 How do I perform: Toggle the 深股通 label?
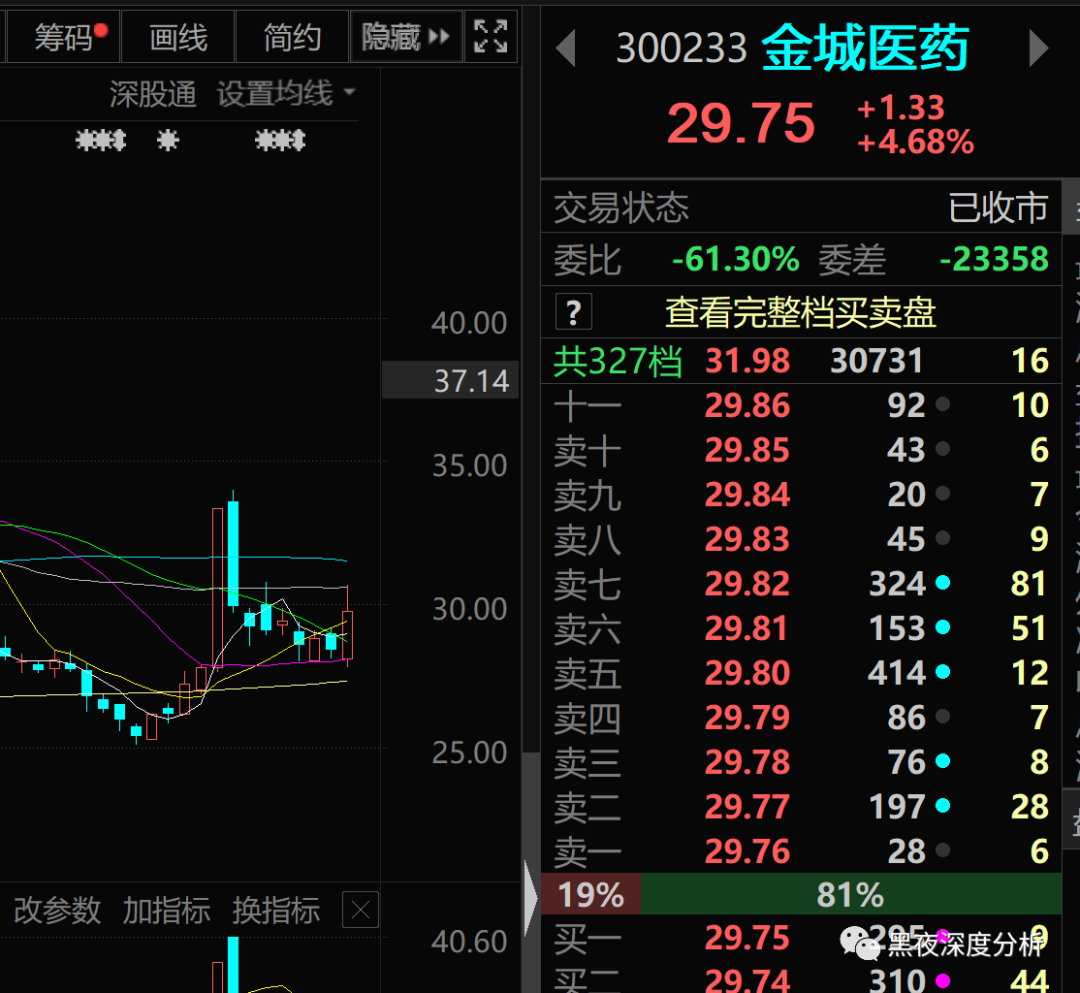153,94
